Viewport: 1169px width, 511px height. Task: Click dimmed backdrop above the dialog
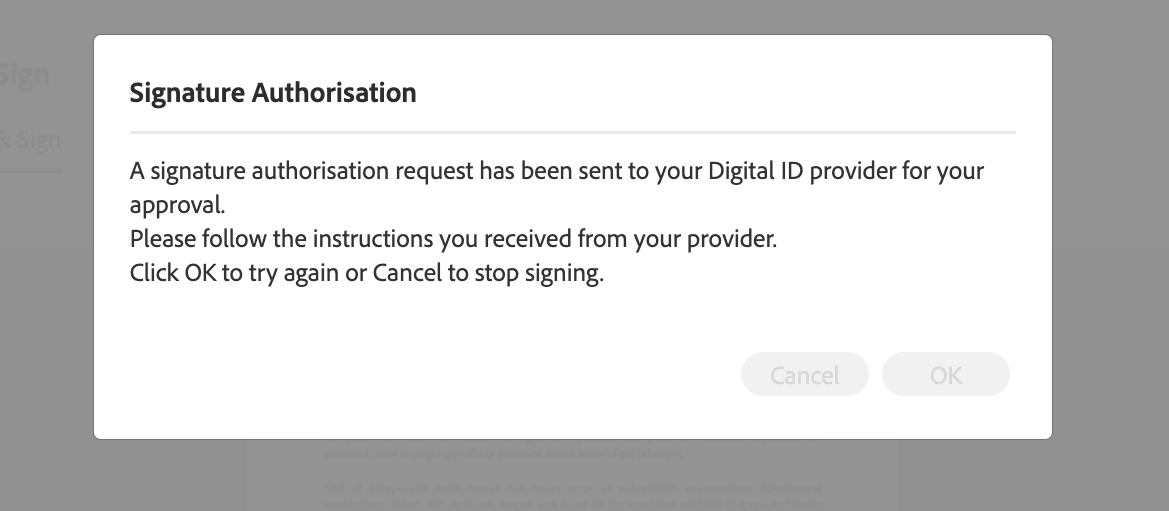573,16
